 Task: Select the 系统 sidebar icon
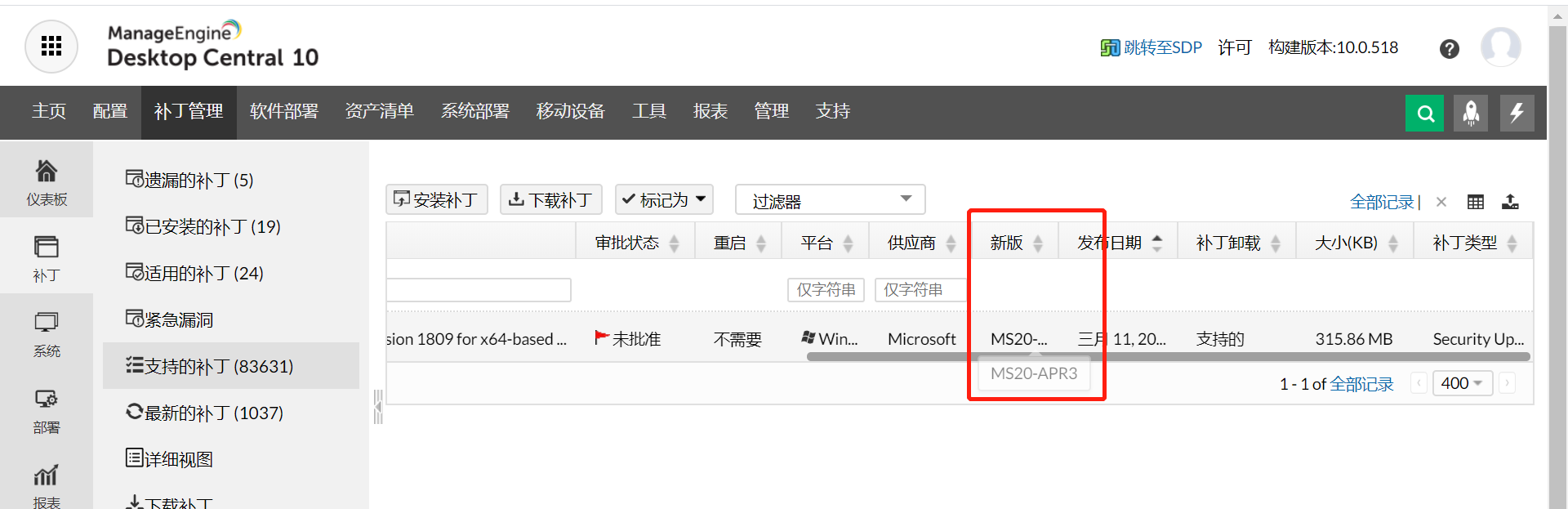point(47,334)
